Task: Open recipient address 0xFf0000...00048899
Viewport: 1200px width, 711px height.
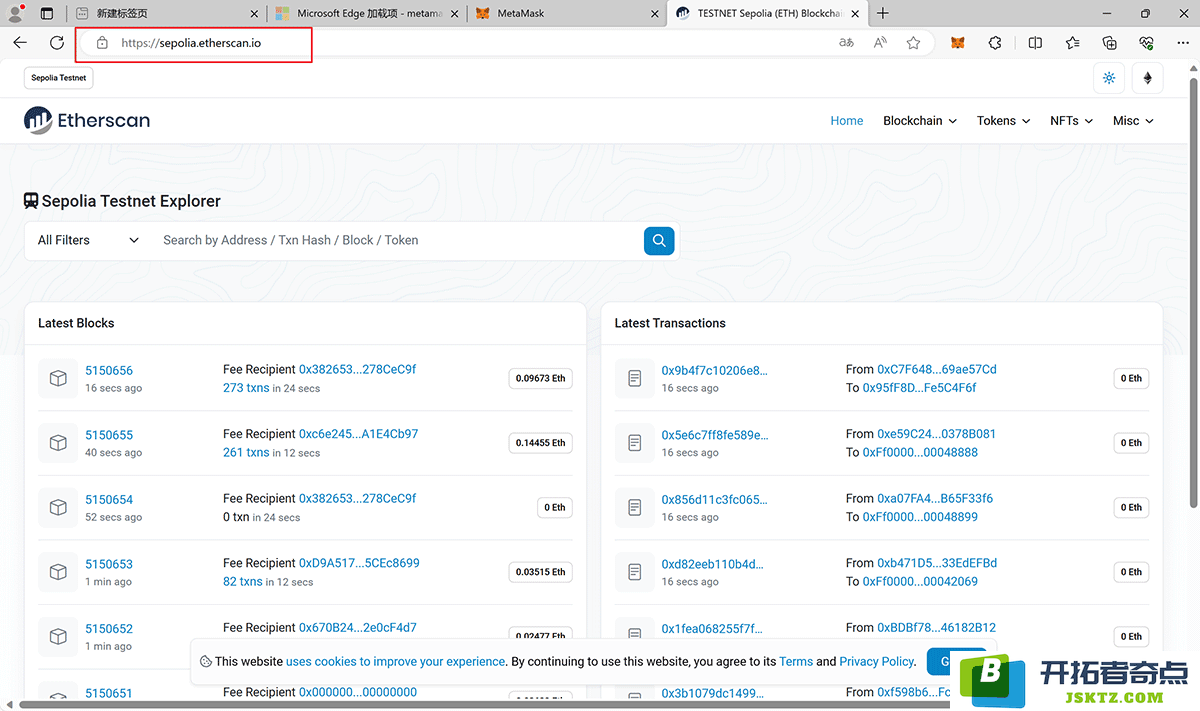Action: 920,516
